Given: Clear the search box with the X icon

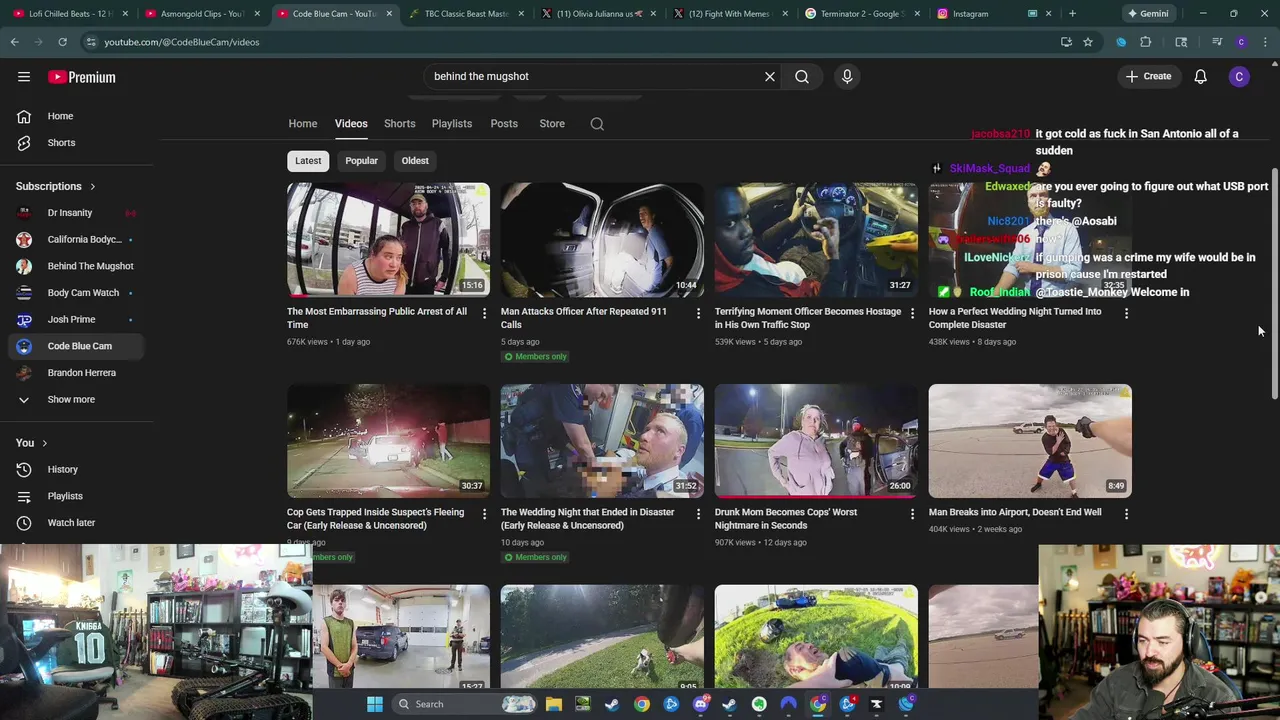Looking at the screenshot, I should coord(770,76).
